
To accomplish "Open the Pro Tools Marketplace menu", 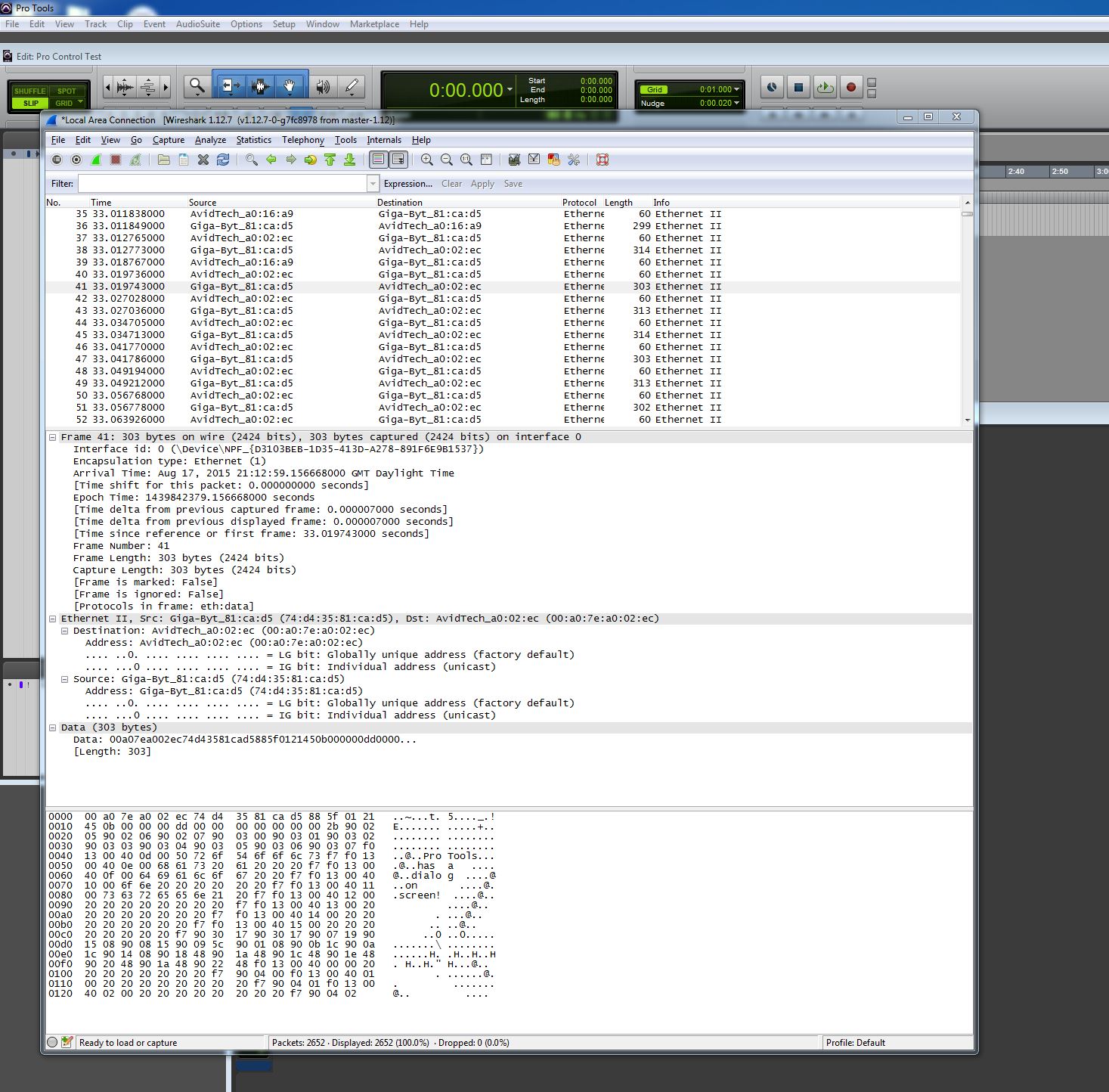I will click(374, 24).
